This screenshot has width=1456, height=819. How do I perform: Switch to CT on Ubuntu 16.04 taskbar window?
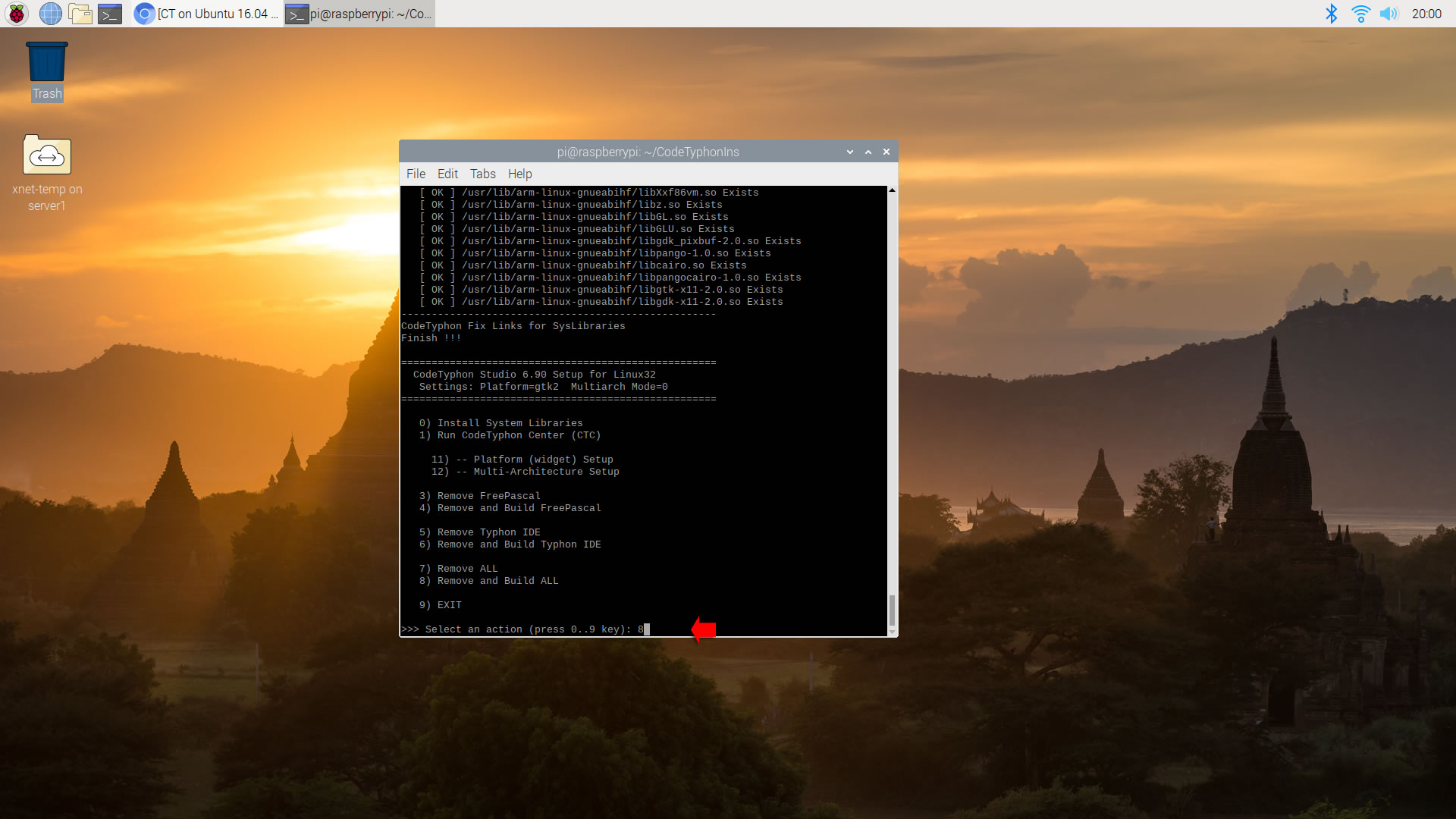(206, 14)
